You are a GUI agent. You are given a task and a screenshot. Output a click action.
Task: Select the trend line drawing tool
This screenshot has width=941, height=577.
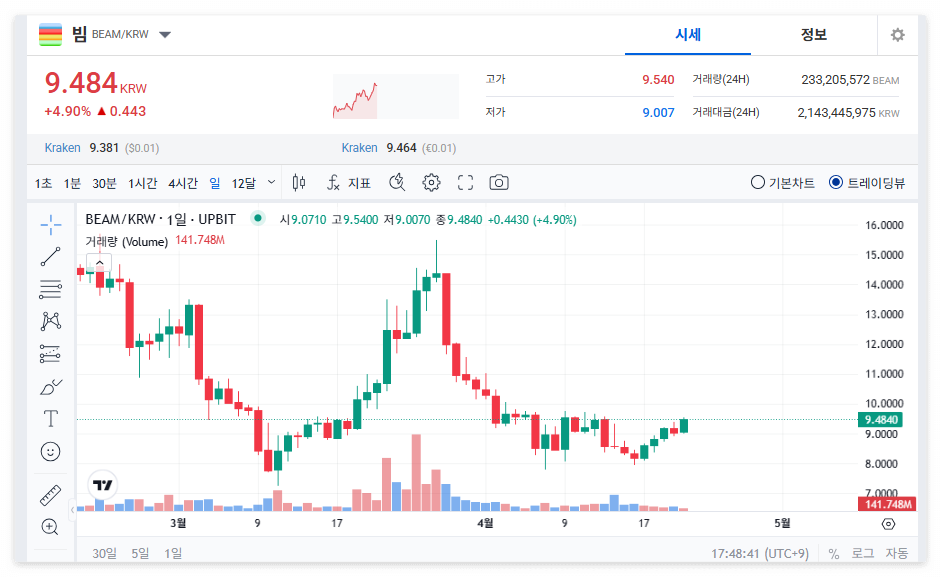point(51,256)
